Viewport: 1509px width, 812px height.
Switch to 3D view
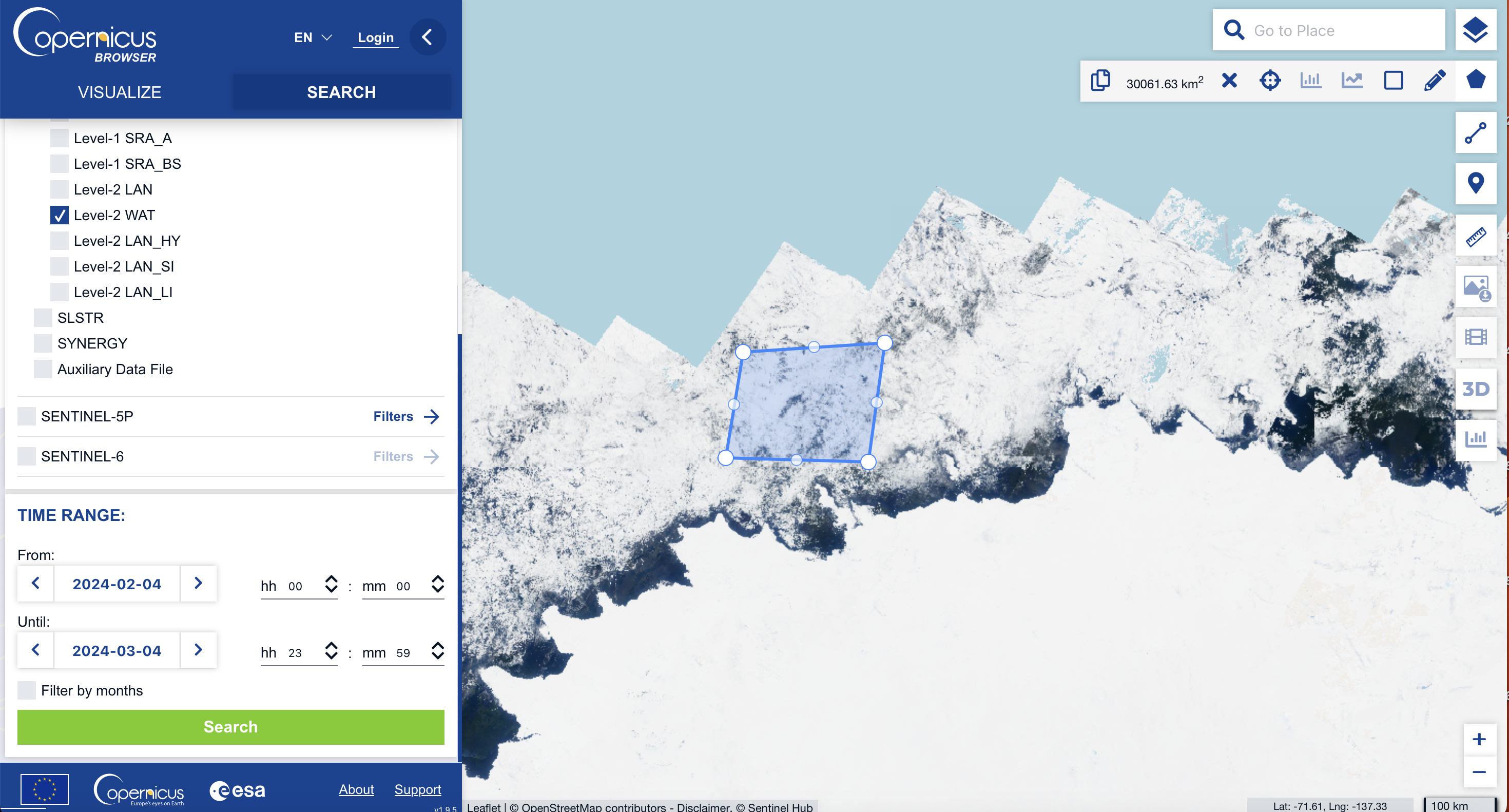[x=1475, y=389]
